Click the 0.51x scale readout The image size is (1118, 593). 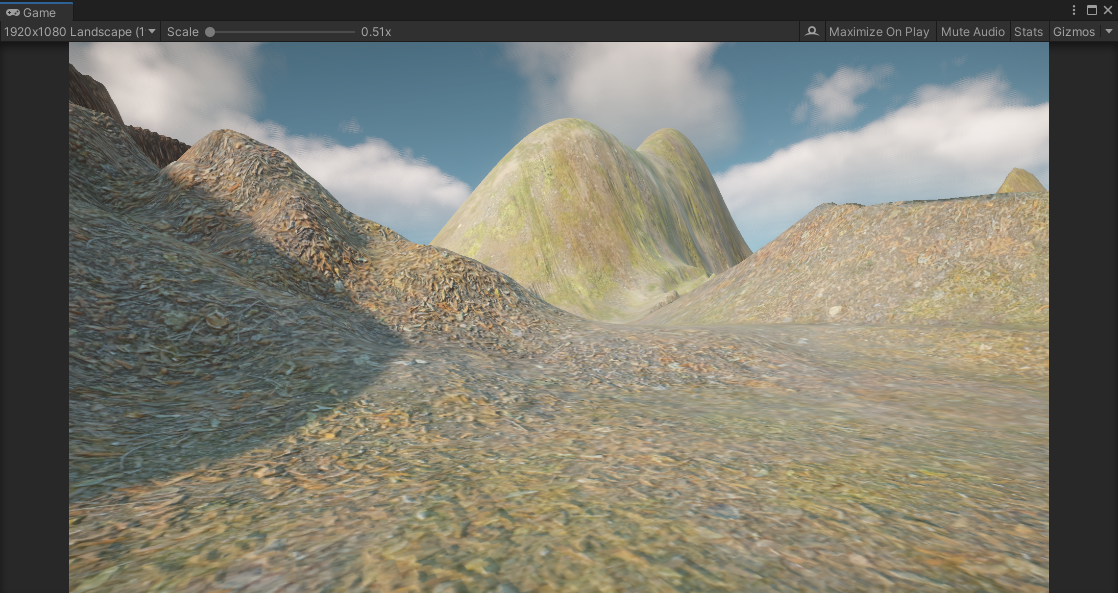375,31
